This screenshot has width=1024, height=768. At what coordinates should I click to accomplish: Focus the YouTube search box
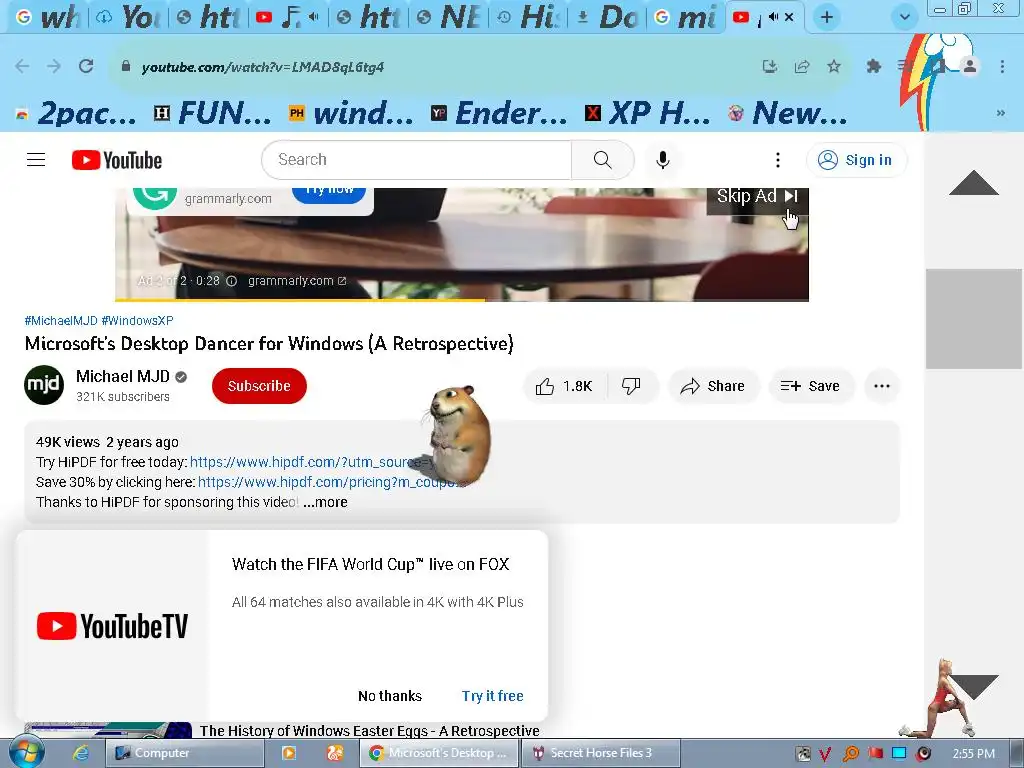(x=417, y=160)
